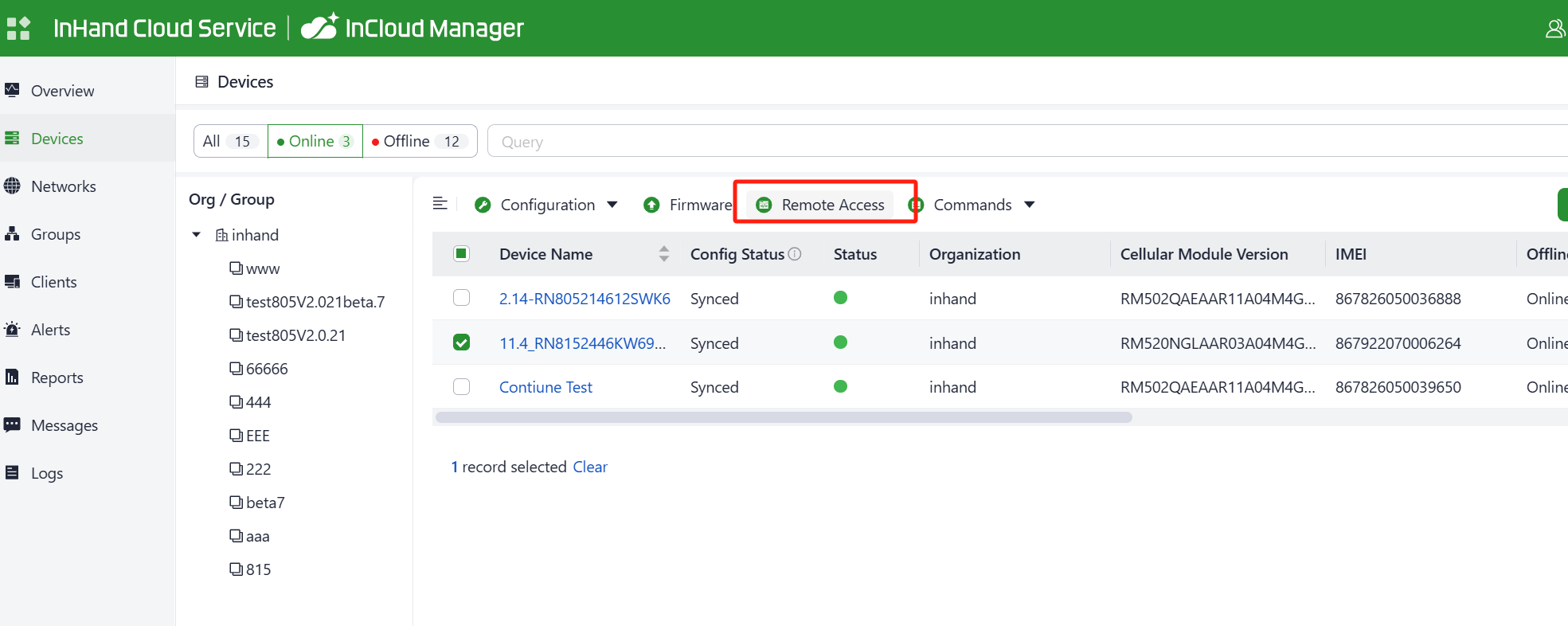Collapse the inhand organization tree node

click(x=197, y=235)
